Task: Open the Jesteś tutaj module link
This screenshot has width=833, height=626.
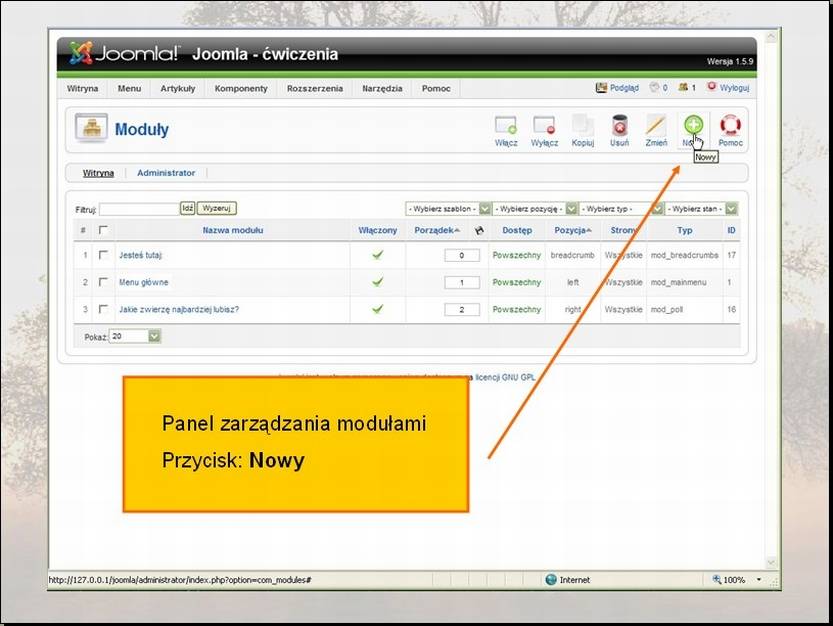Action: (x=140, y=255)
